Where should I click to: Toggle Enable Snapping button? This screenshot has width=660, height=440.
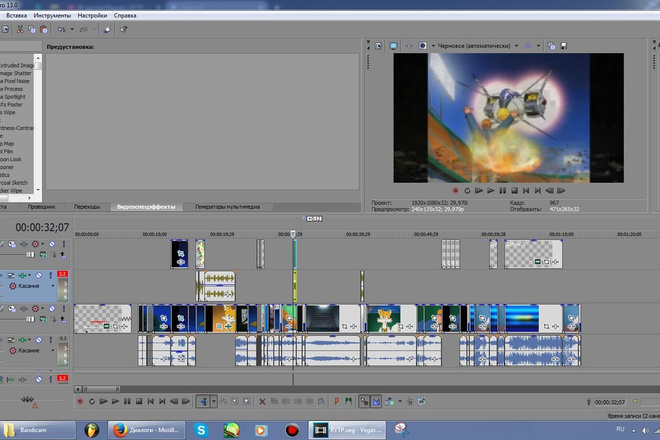pos(364,402)
